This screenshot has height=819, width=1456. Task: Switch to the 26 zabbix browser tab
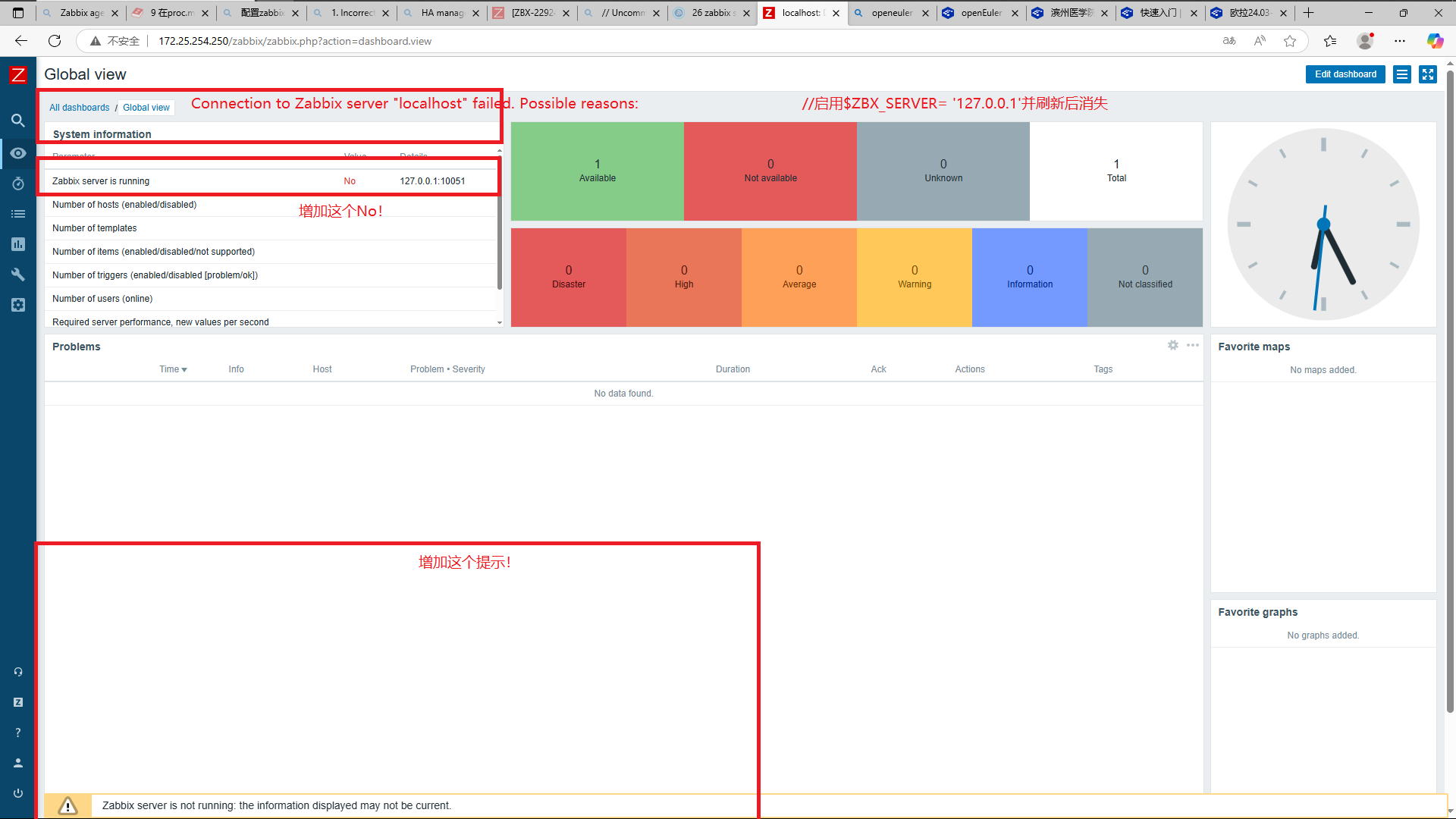pos(712,13)
